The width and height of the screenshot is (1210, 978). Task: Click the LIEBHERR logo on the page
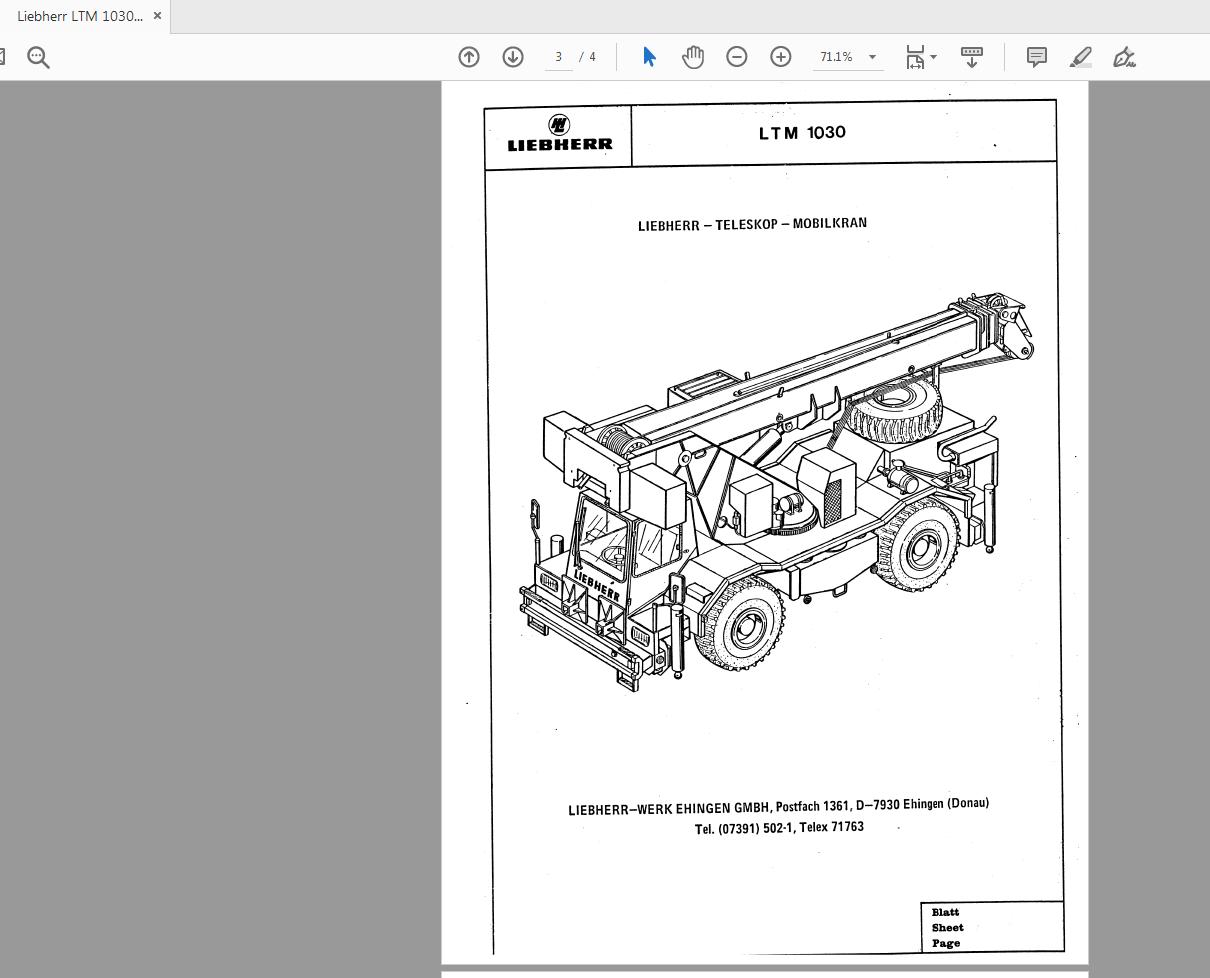[560, 133]
